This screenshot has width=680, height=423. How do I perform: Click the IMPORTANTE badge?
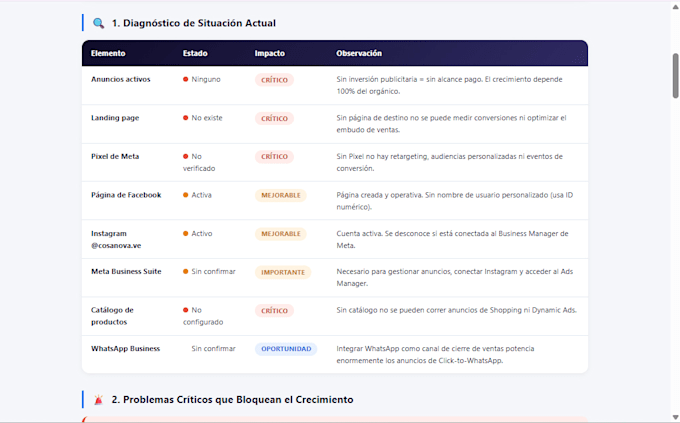click(283, 272)
